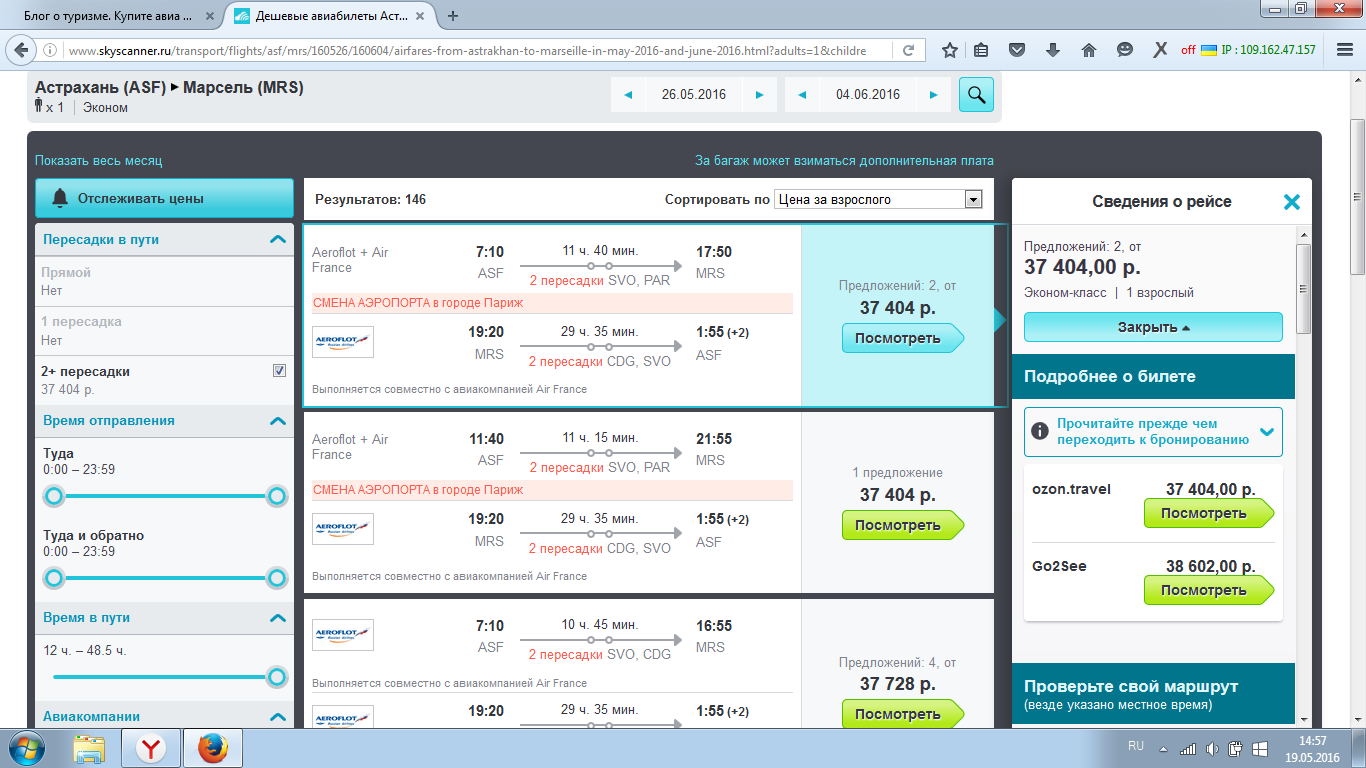Viewport: 1366px width, 768px height.
Task: Reload the page in address bar
Action: click(908, 50)
